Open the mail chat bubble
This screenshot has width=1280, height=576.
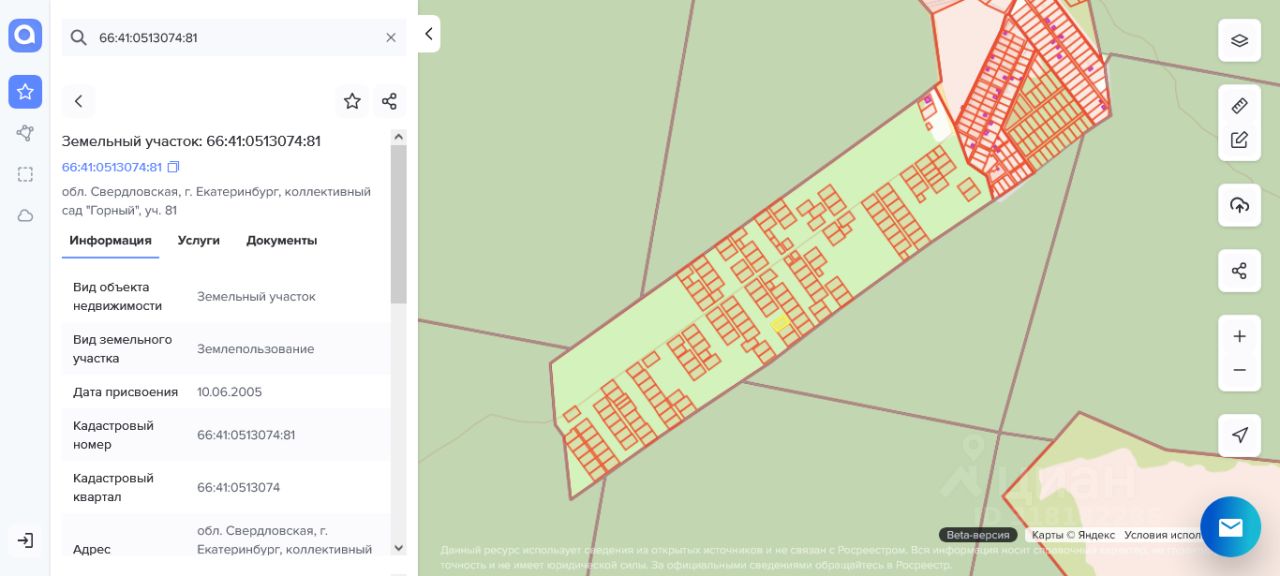1230,527
